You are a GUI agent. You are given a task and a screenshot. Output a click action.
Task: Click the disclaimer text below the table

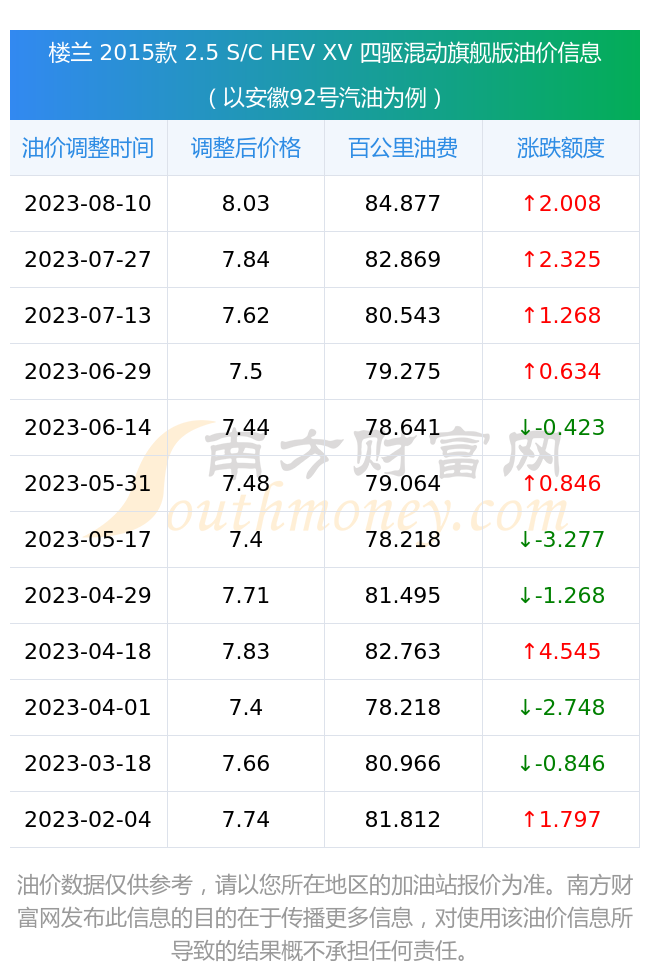(325, 918)
